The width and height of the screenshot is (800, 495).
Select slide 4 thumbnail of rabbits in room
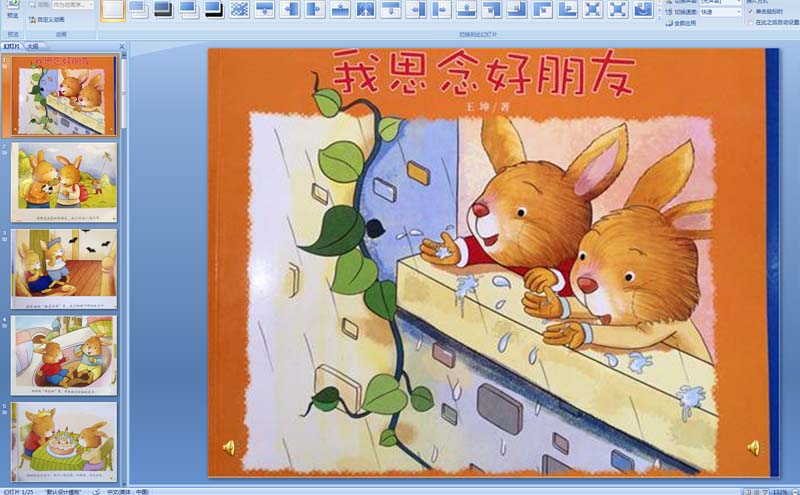pos(64,356)
